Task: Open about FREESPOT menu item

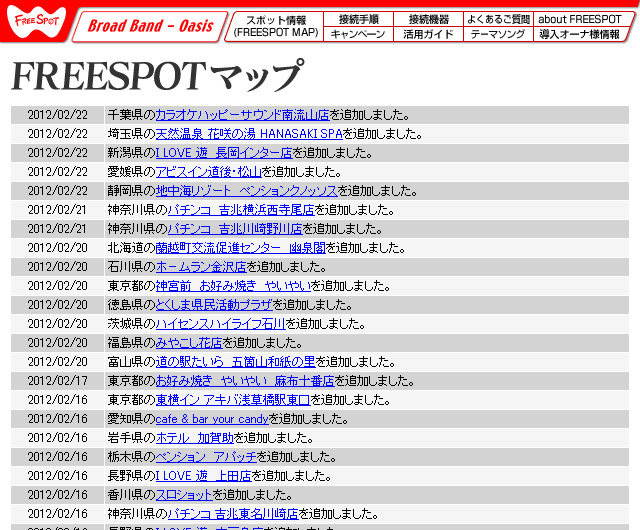Action: 582,19
